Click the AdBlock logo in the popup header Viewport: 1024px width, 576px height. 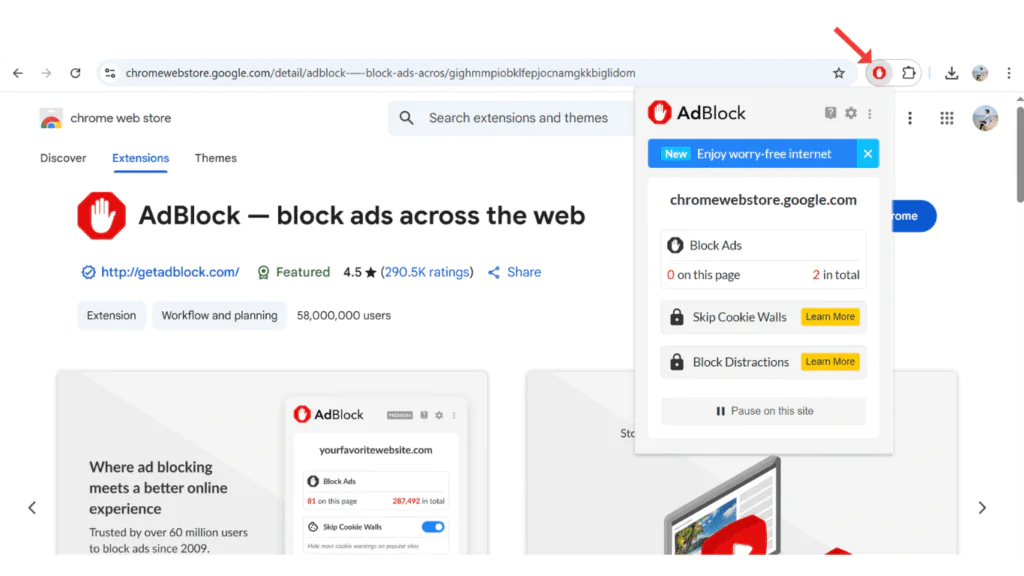[x=696, y=113]
